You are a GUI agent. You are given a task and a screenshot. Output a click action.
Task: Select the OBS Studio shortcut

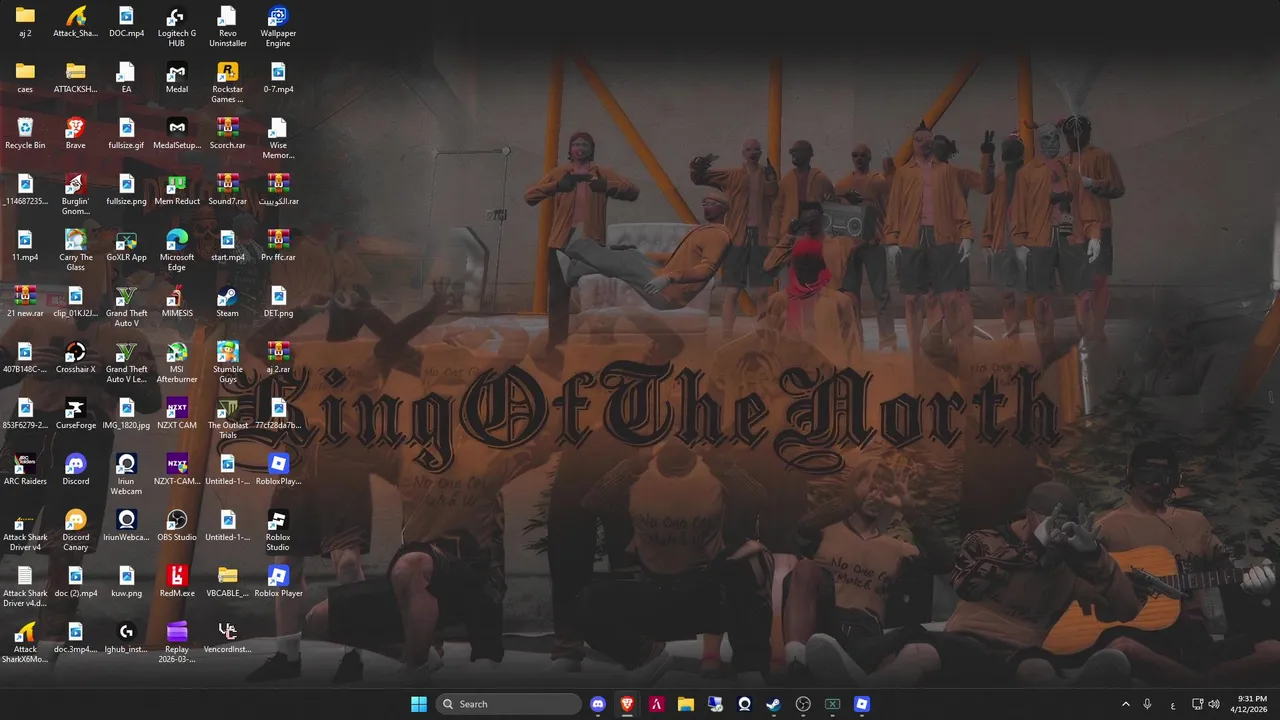point(176,526)
